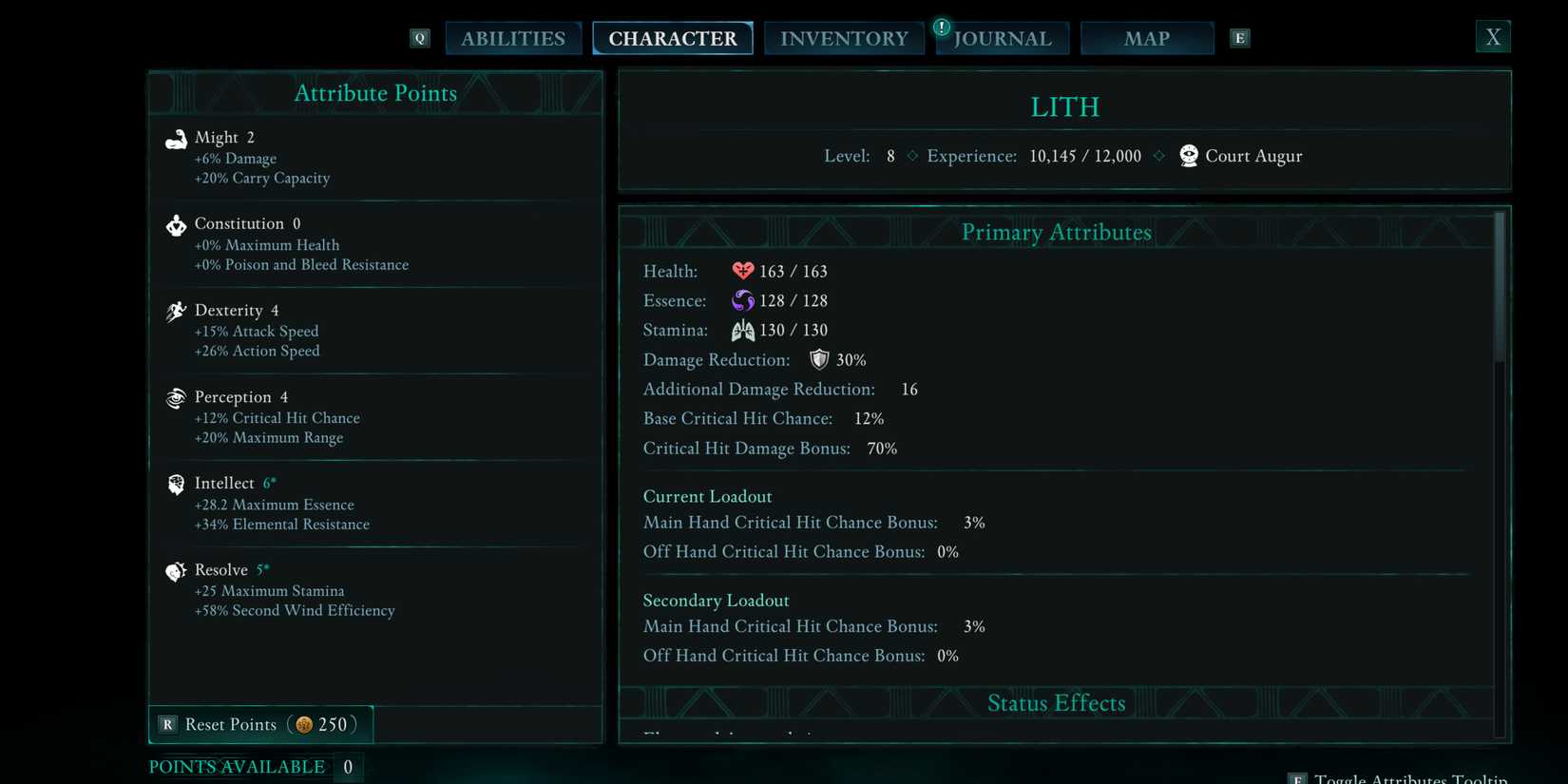The image size is (1568, 784).
Task: Click the Damage Reduction shield icon
Action: (818, 359)
